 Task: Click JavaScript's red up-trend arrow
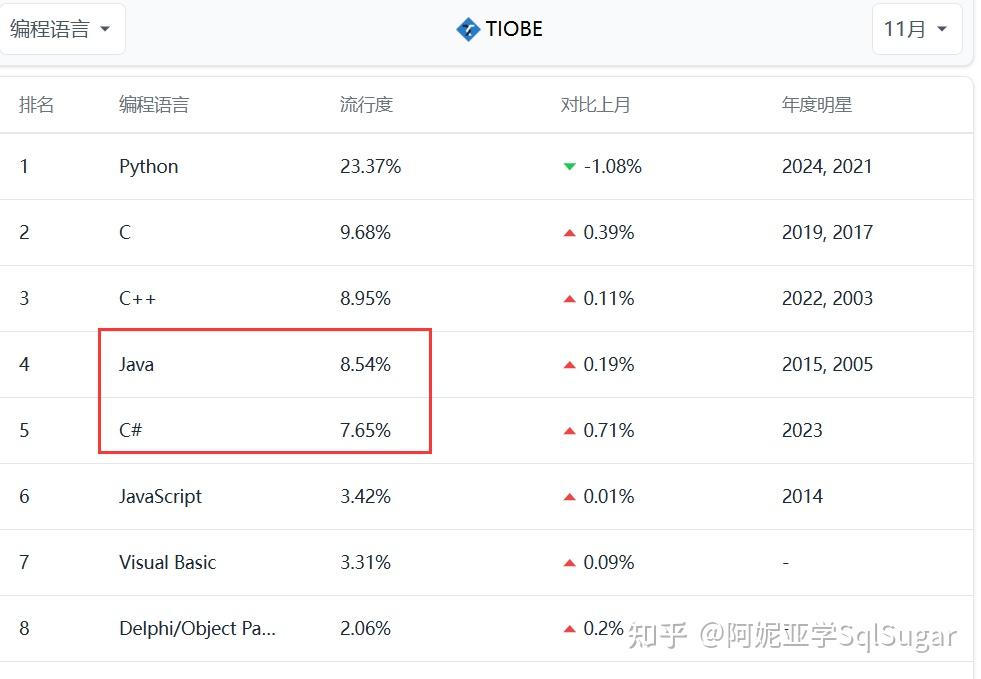pyautogui.click(x=570, y=497)
